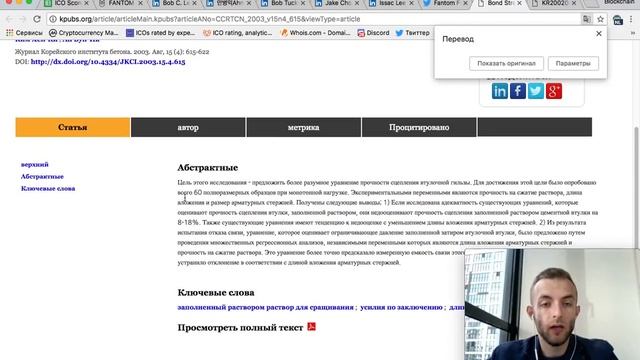Screen dimensions: 640x360
Task: Close the Bond Str browser tab
Action: (x=519, y=3)
